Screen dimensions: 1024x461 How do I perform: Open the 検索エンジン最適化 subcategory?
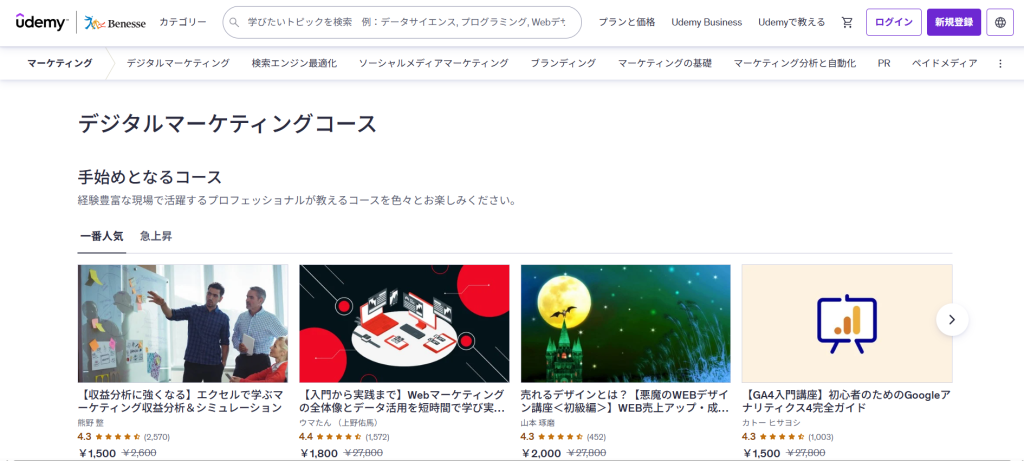294,63
